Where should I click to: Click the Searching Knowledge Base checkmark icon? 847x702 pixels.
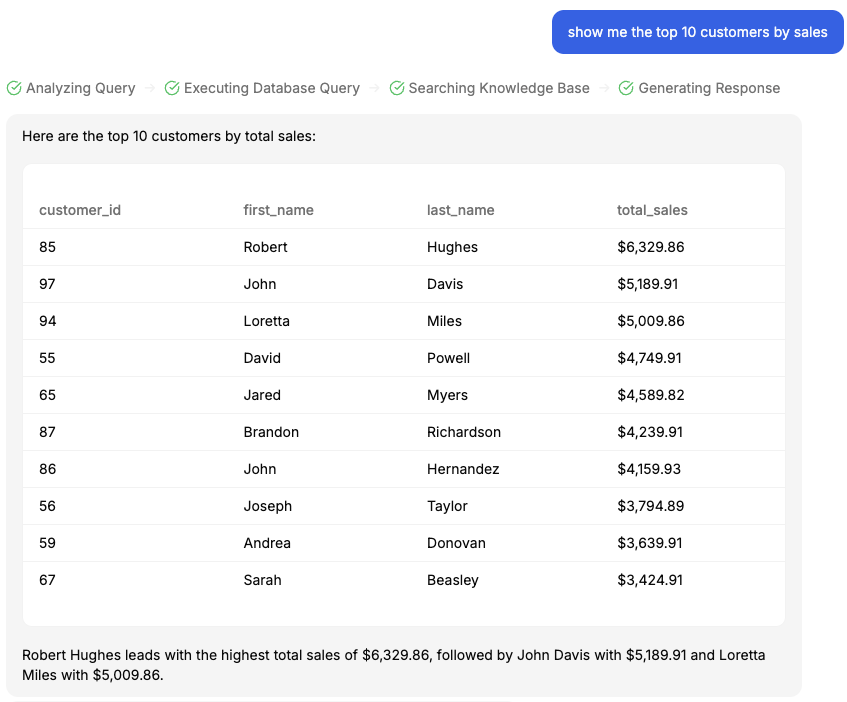(397, 88)
